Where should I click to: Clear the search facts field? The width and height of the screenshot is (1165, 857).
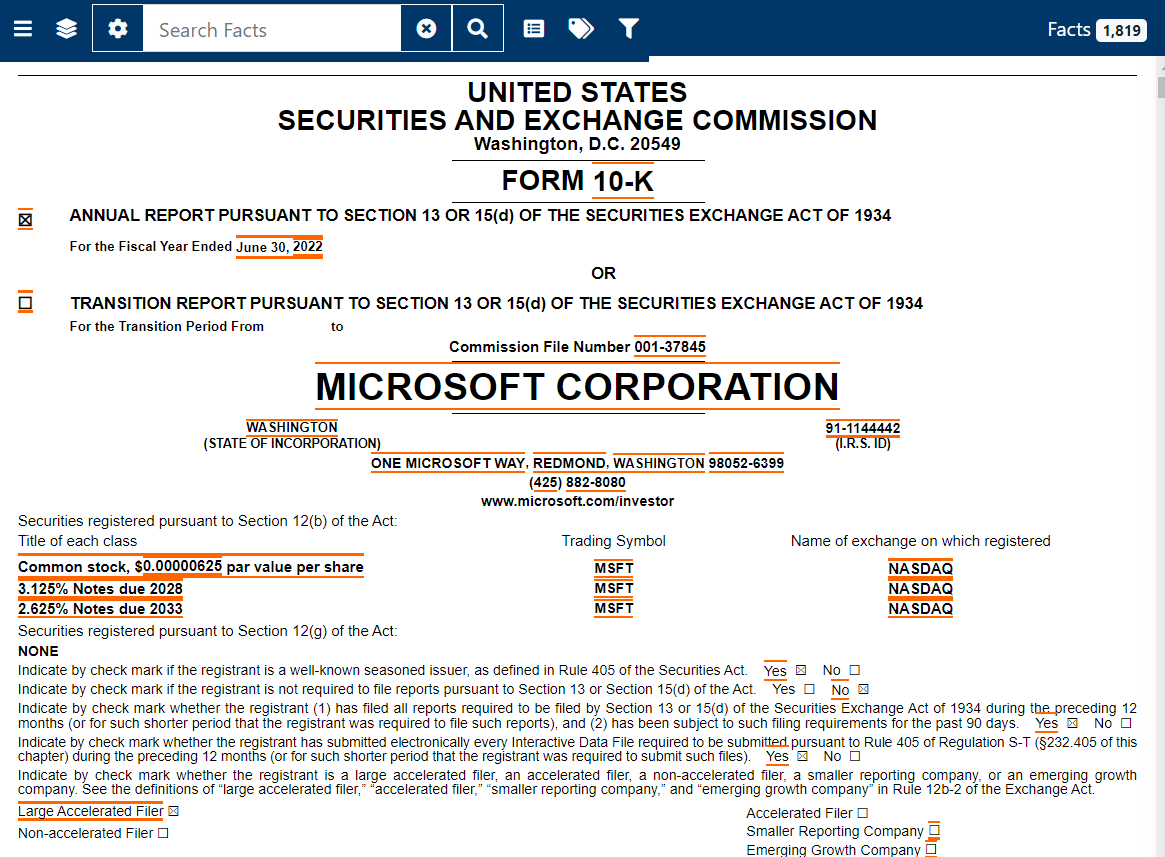(426, 29)
